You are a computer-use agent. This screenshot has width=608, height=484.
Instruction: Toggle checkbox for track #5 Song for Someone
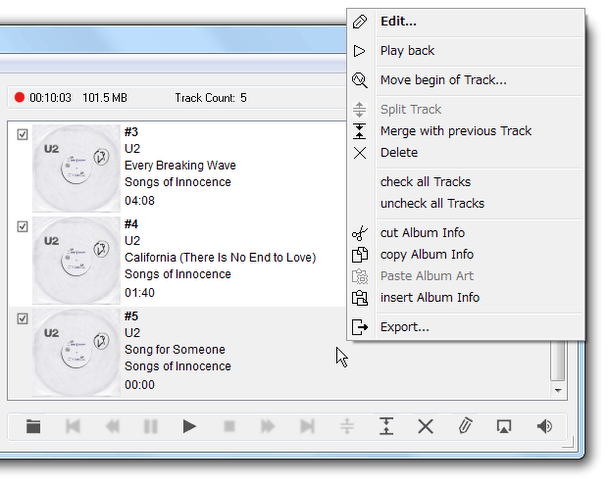click(22, 319)
